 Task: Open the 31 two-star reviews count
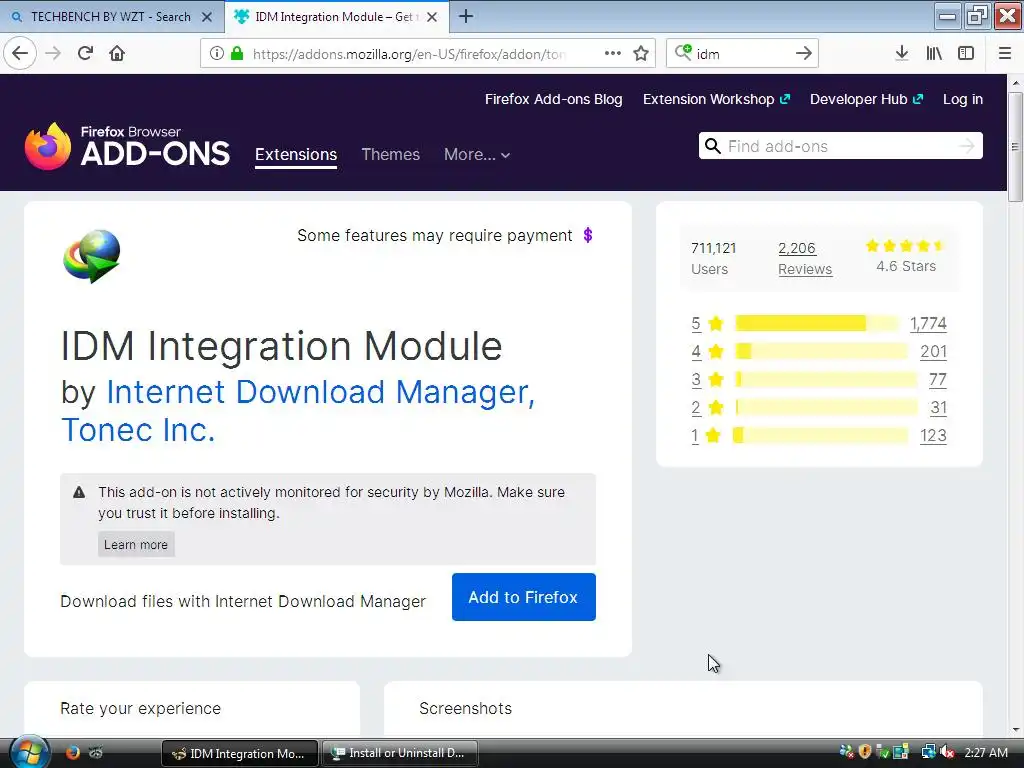(938, 408)
